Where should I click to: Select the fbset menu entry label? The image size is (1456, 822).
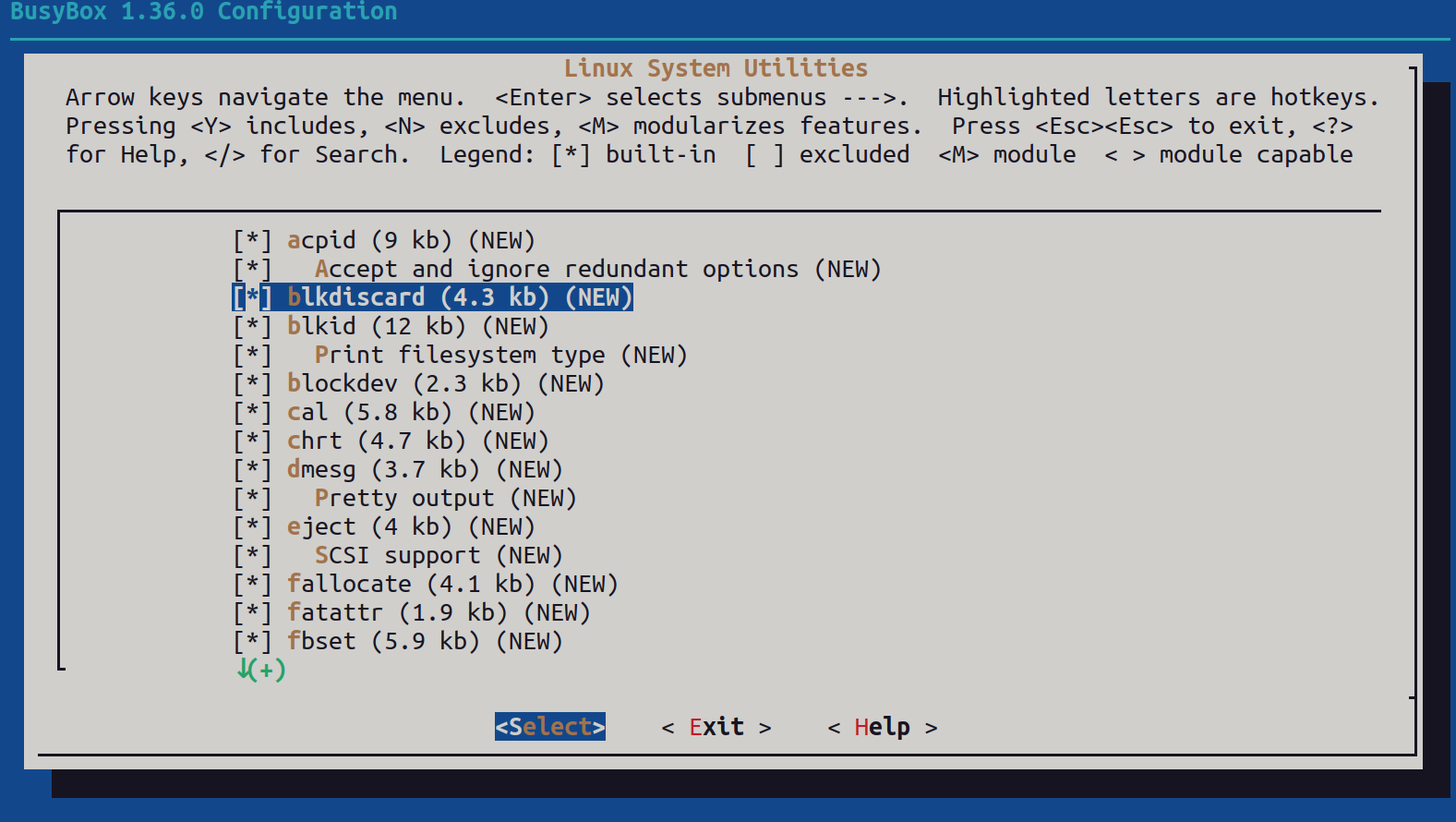pyautogui.click(x=425, y=642)
